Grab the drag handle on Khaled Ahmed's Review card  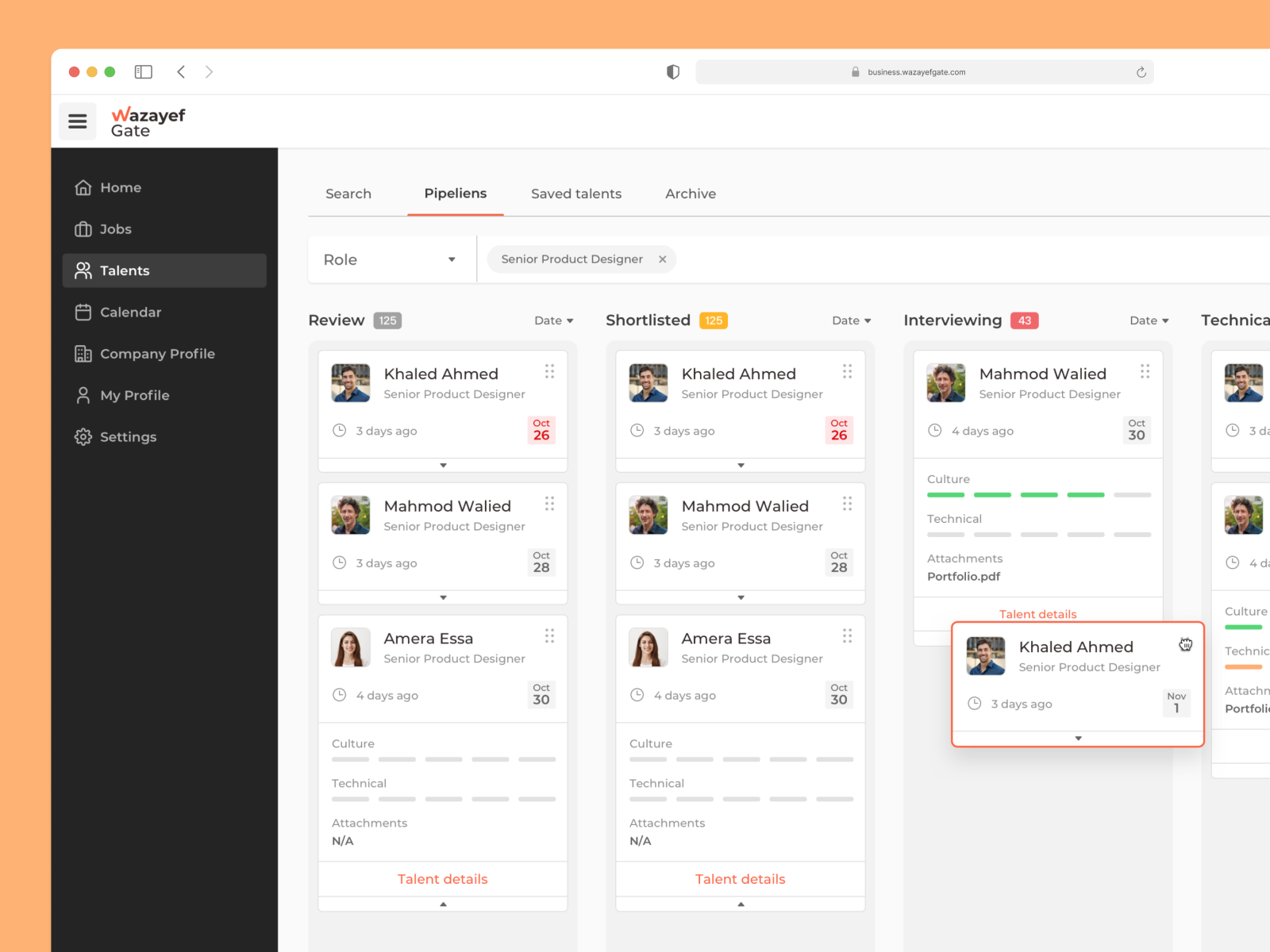point(549,372)
